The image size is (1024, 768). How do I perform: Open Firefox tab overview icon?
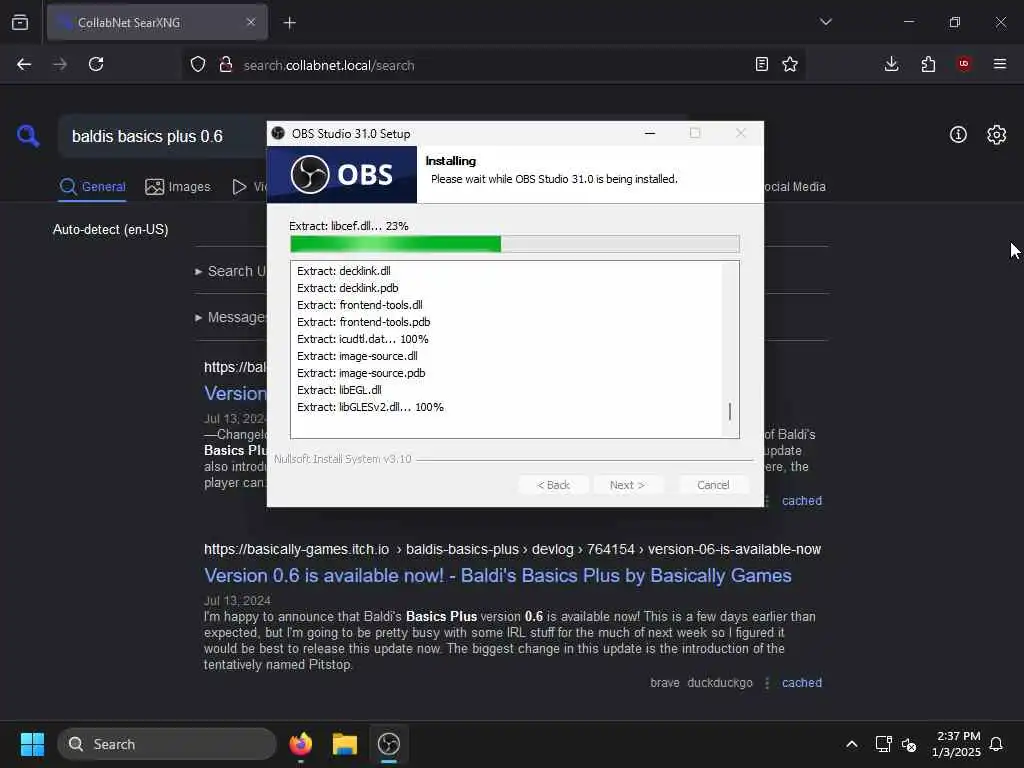[x=20, y=22]
